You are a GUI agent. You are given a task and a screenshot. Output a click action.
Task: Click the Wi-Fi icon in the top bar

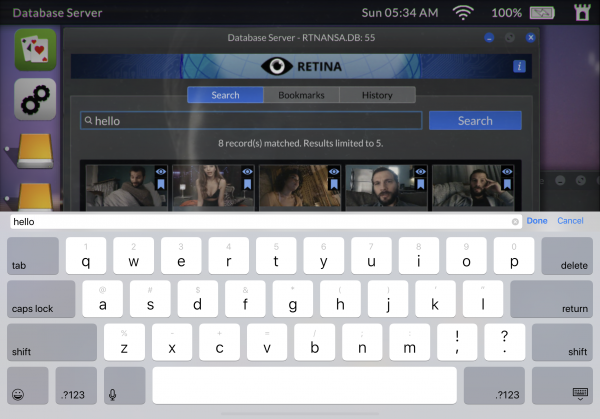click(x=463, y=13)
